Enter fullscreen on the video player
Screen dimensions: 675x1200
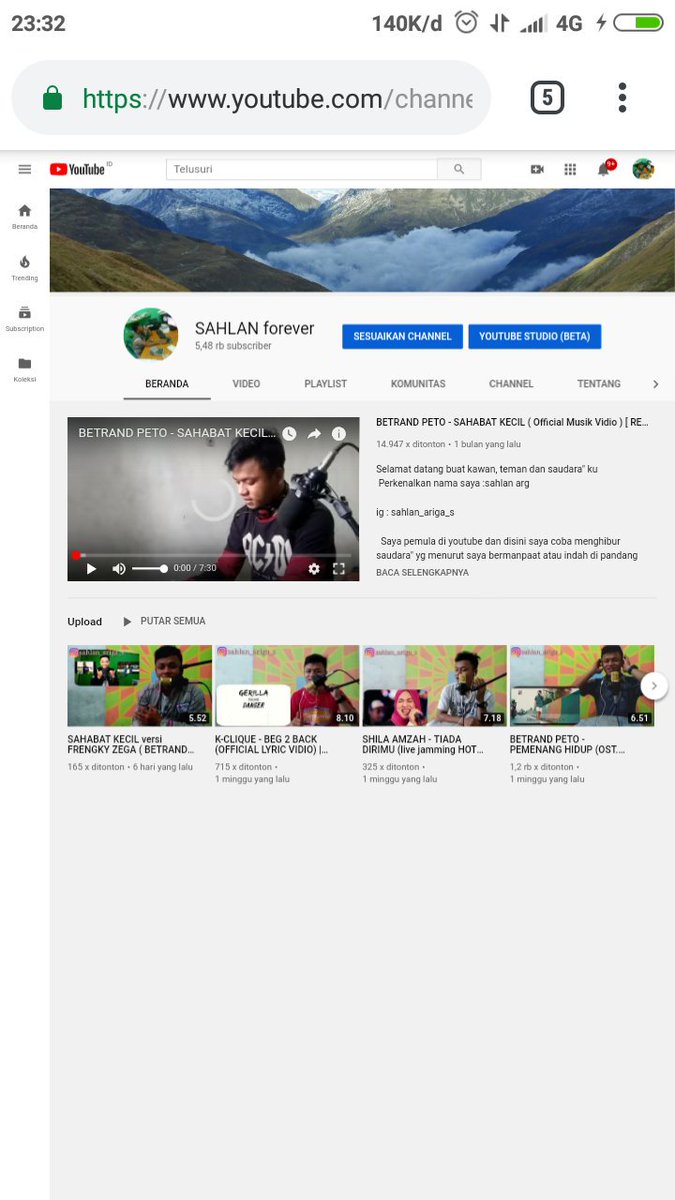click(339, 568)
